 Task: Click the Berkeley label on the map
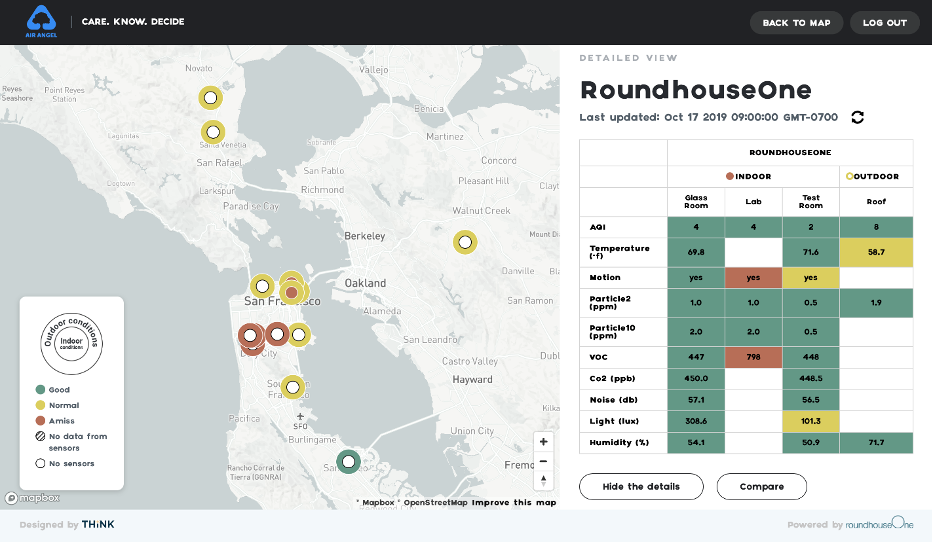click(364, 236)
